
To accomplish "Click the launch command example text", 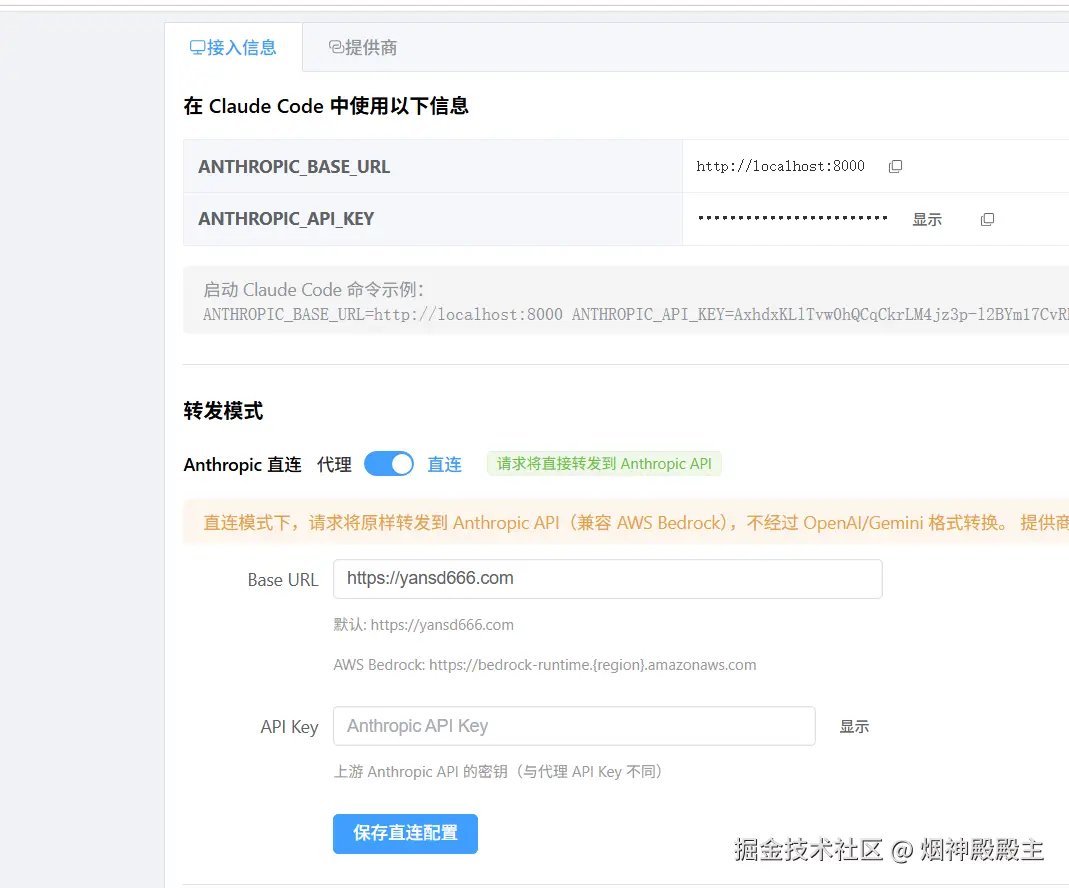I will coord(635,314).
